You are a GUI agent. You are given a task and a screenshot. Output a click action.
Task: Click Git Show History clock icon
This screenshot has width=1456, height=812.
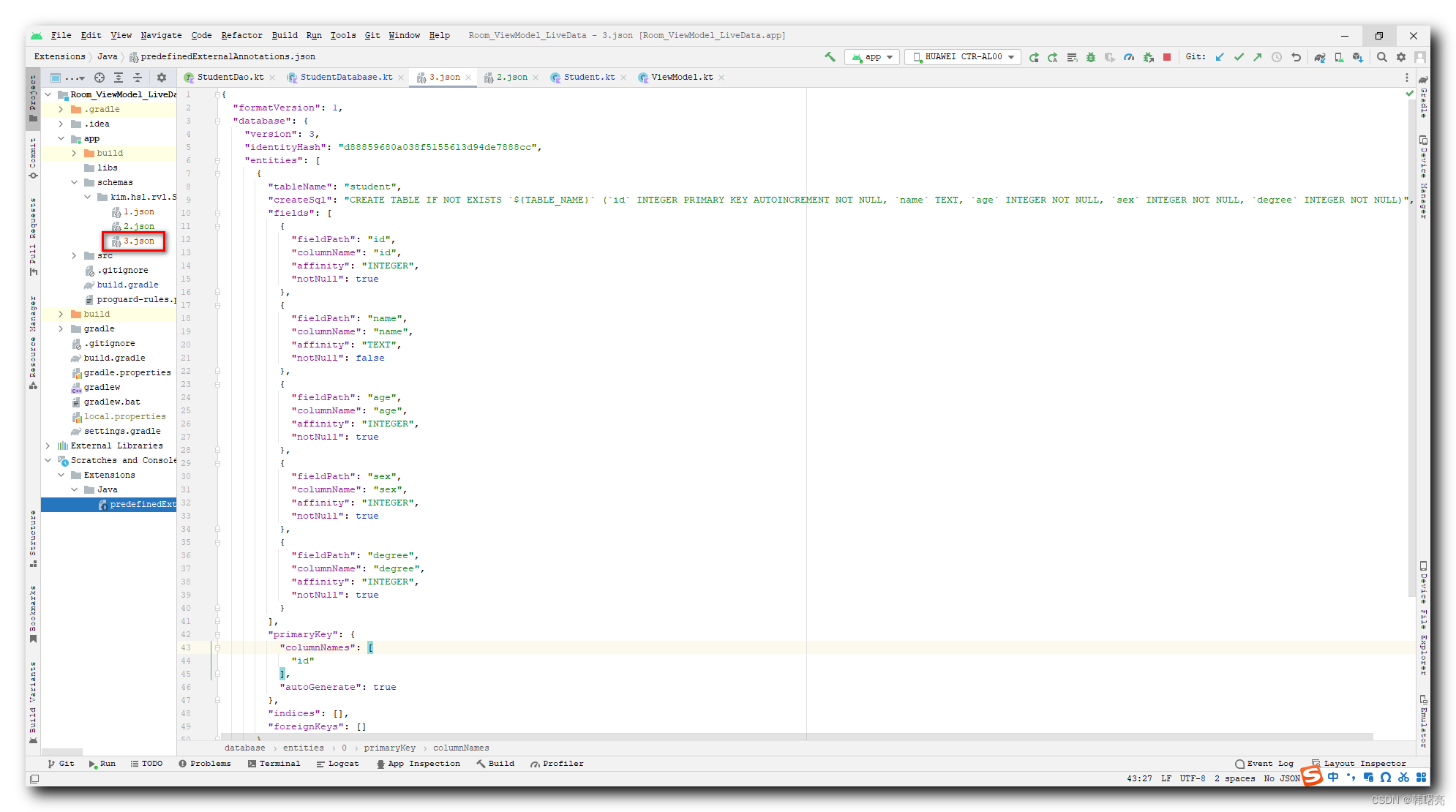pyautogui.click(x=1277, y=57)
